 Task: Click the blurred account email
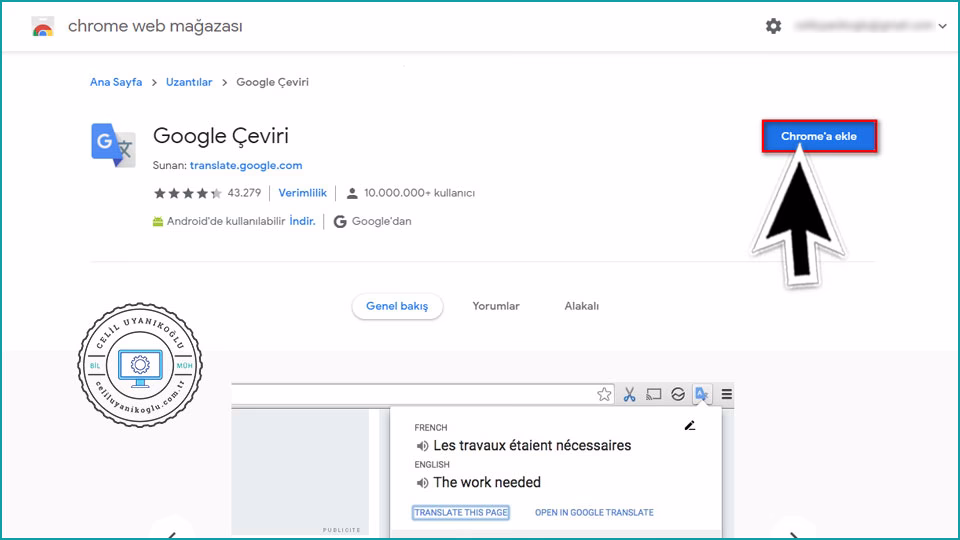(863, 26)
